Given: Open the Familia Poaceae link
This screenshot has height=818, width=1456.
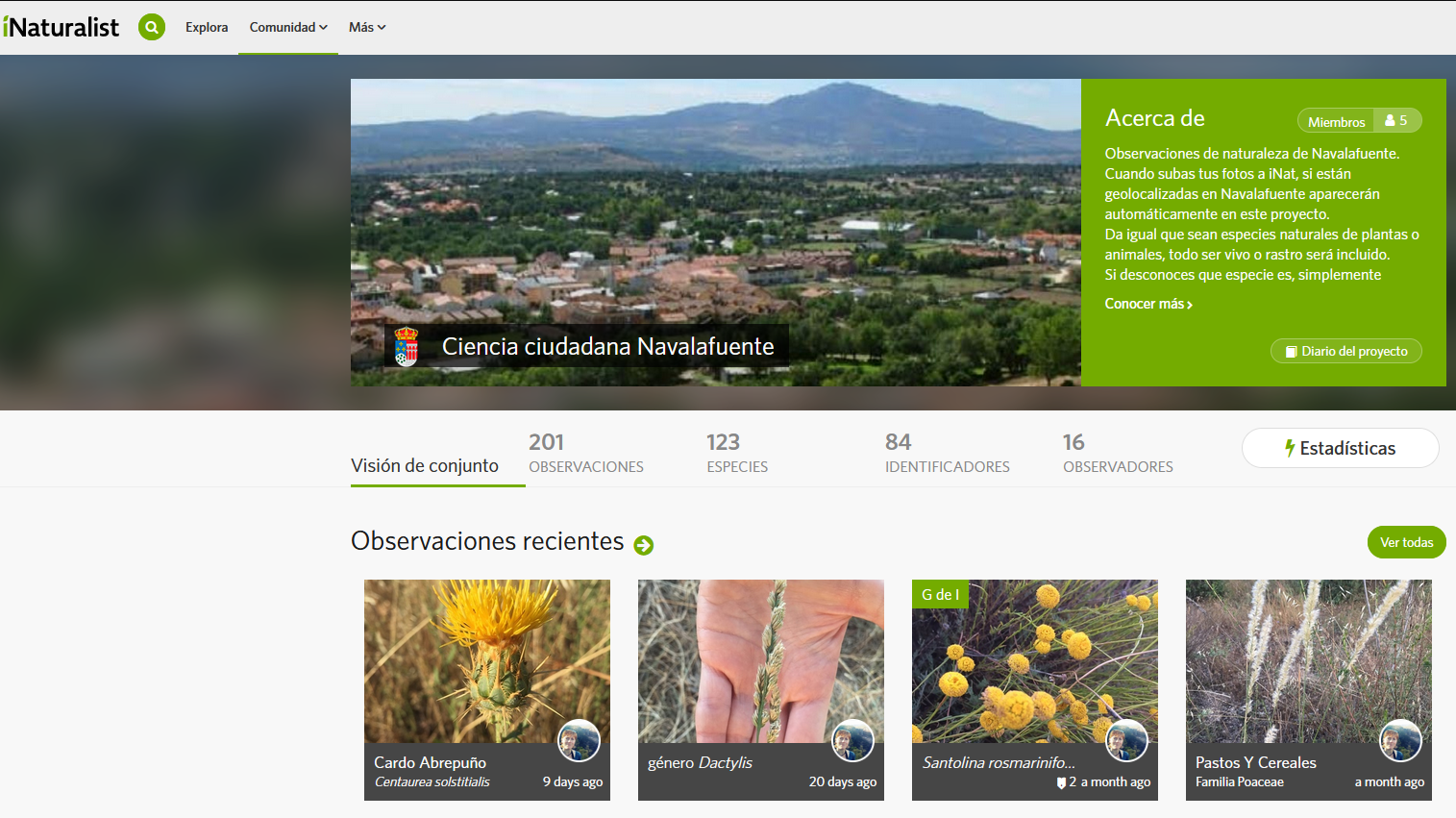Looking at the screenshot, I should tap(1239, 782).
